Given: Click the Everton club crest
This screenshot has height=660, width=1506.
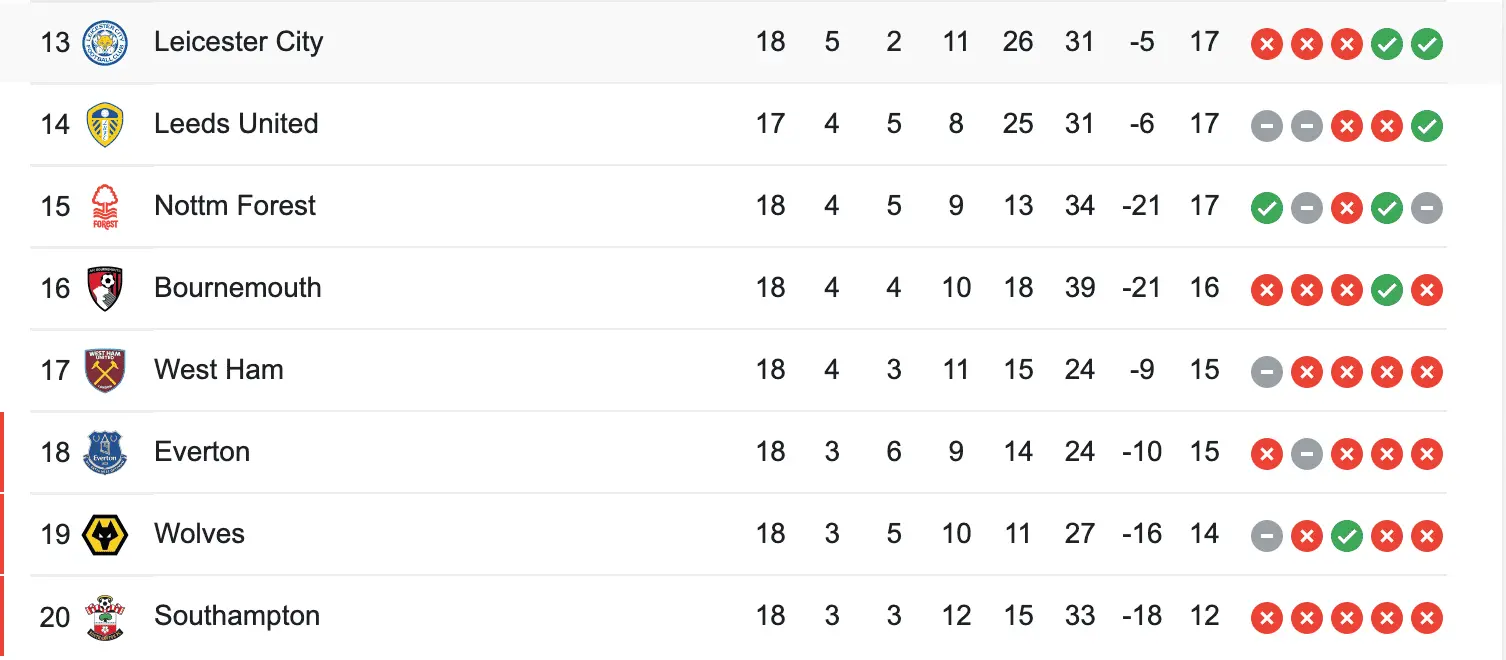Looking at the screenshot, I should pos(105,452).
